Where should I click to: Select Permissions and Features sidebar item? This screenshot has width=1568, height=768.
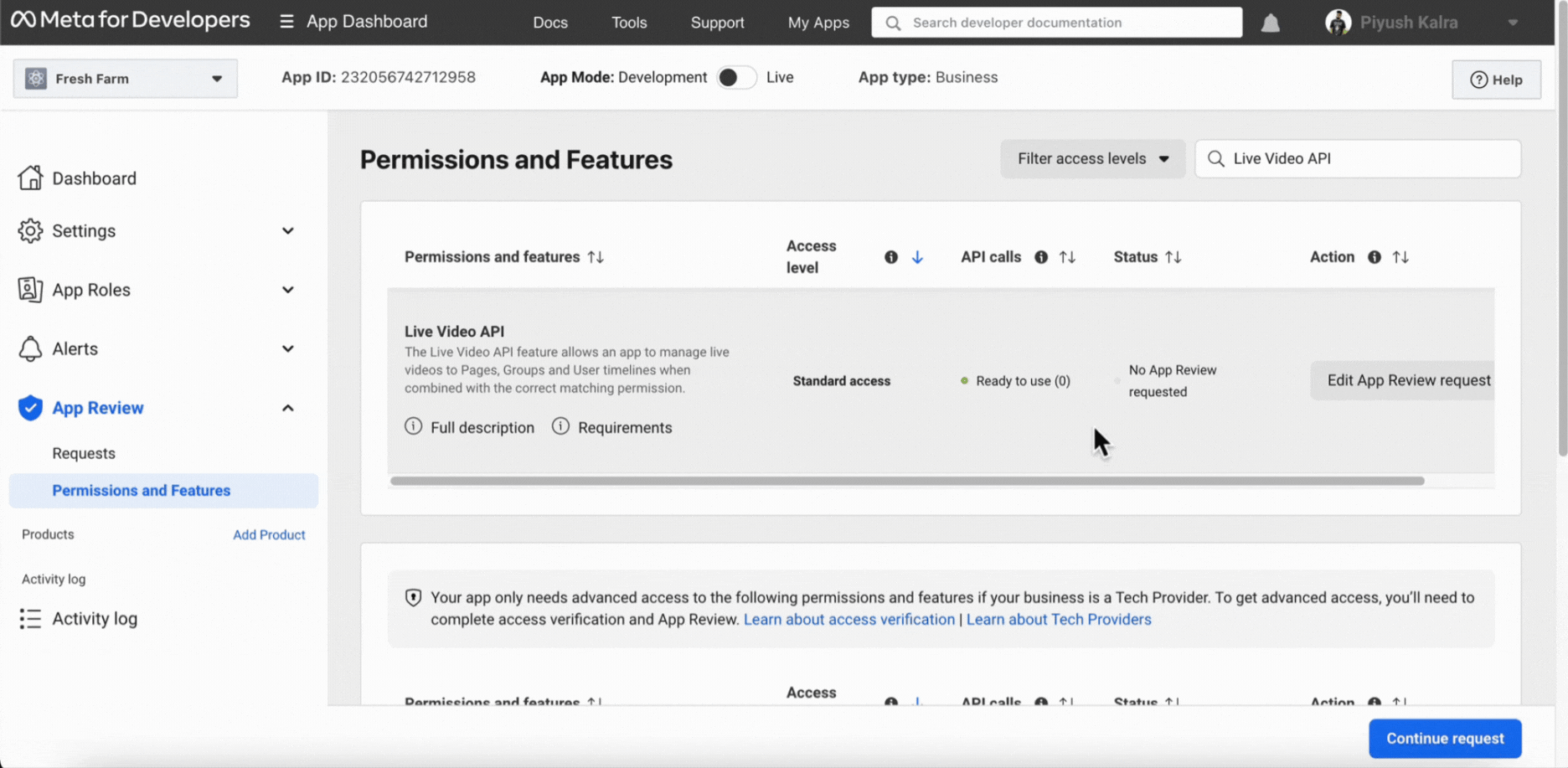pyautogui.click(x=163, y=491)
